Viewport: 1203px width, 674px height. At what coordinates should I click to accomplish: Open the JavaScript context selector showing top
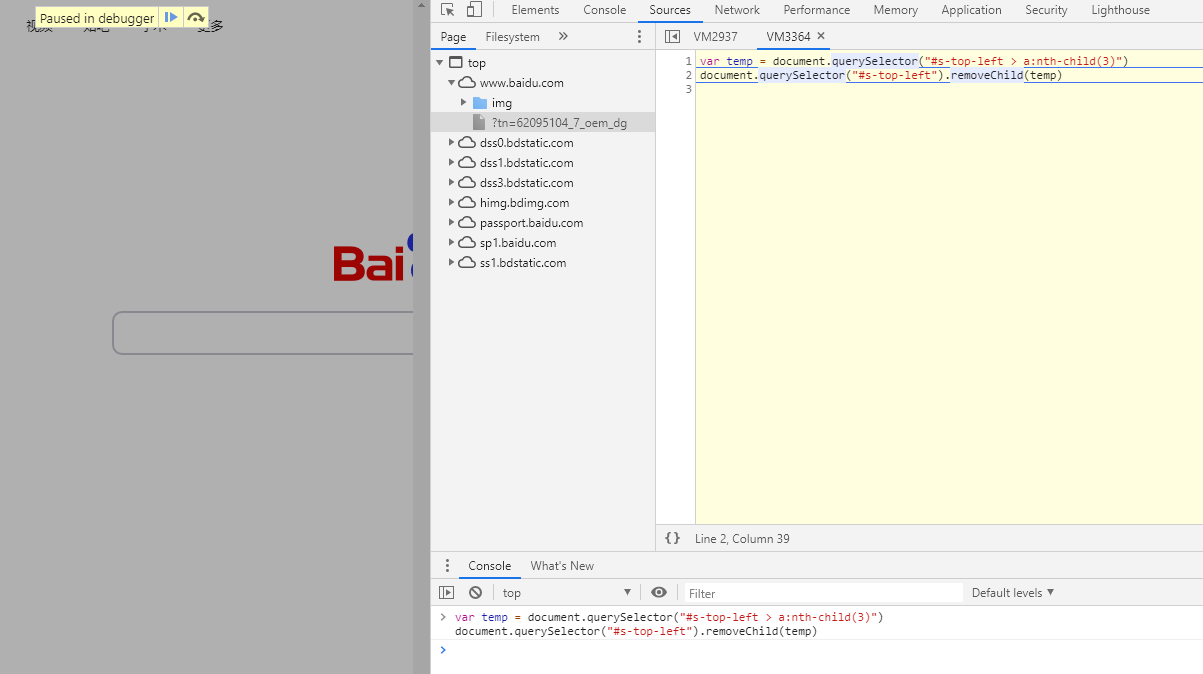[567, 593]
